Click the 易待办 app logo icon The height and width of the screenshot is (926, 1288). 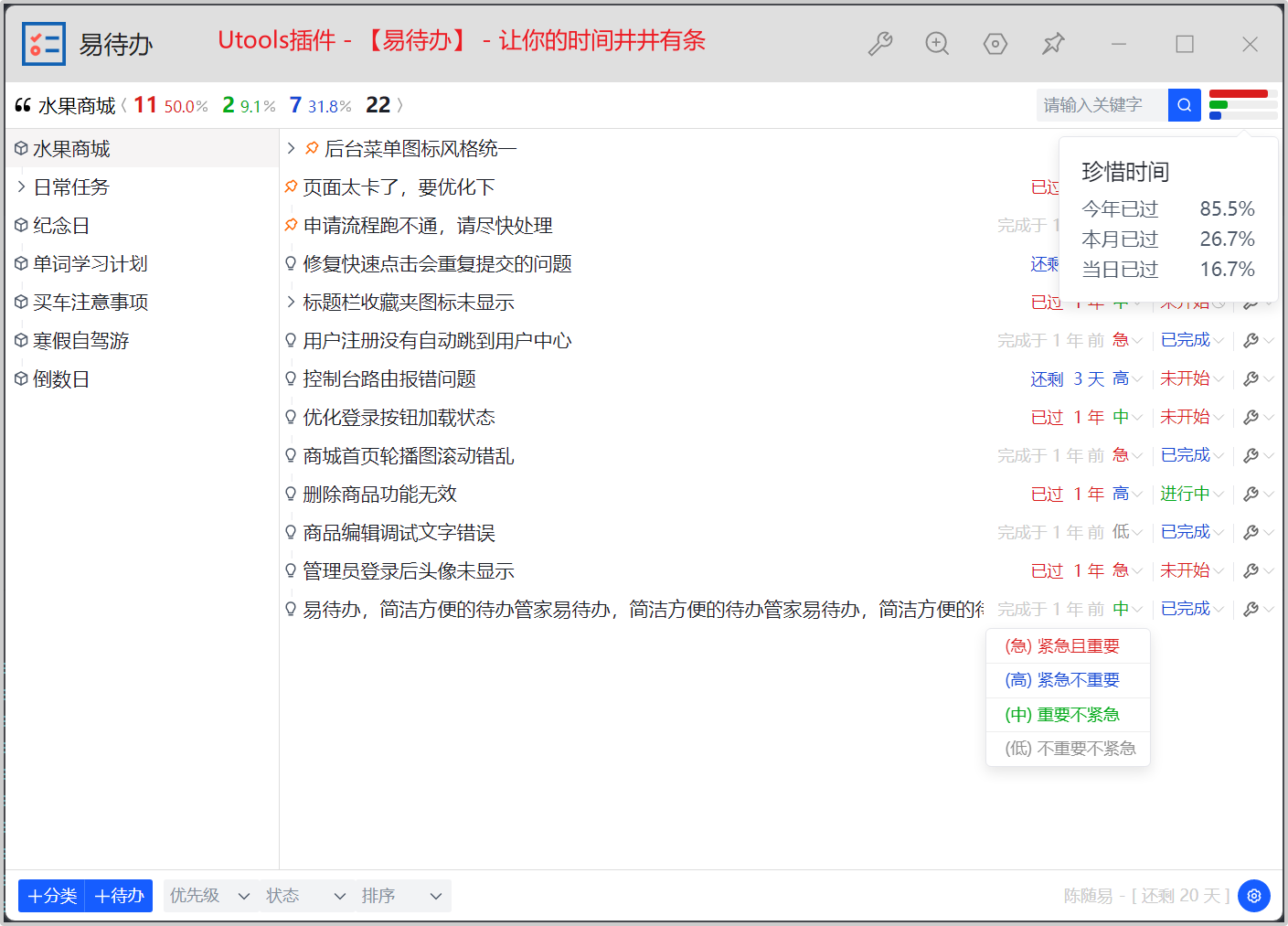tap(44, 44)
